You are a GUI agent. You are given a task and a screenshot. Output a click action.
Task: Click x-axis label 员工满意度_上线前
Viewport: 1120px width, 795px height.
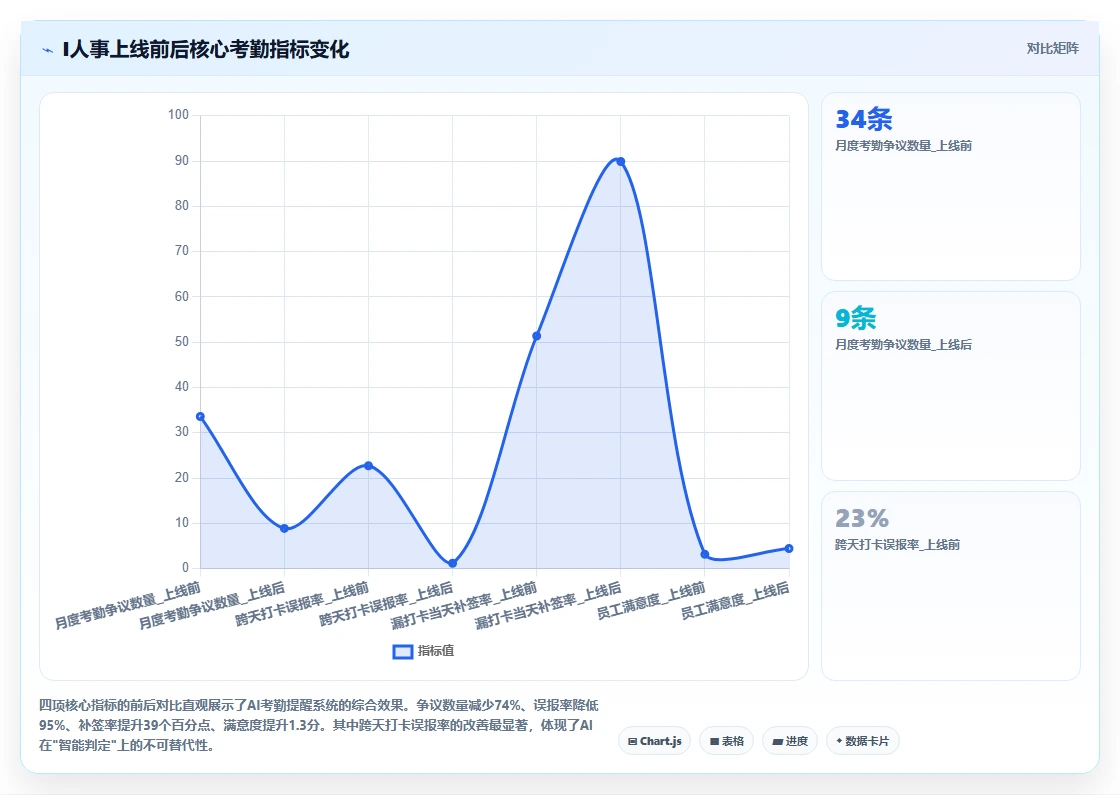click(651, 601)
